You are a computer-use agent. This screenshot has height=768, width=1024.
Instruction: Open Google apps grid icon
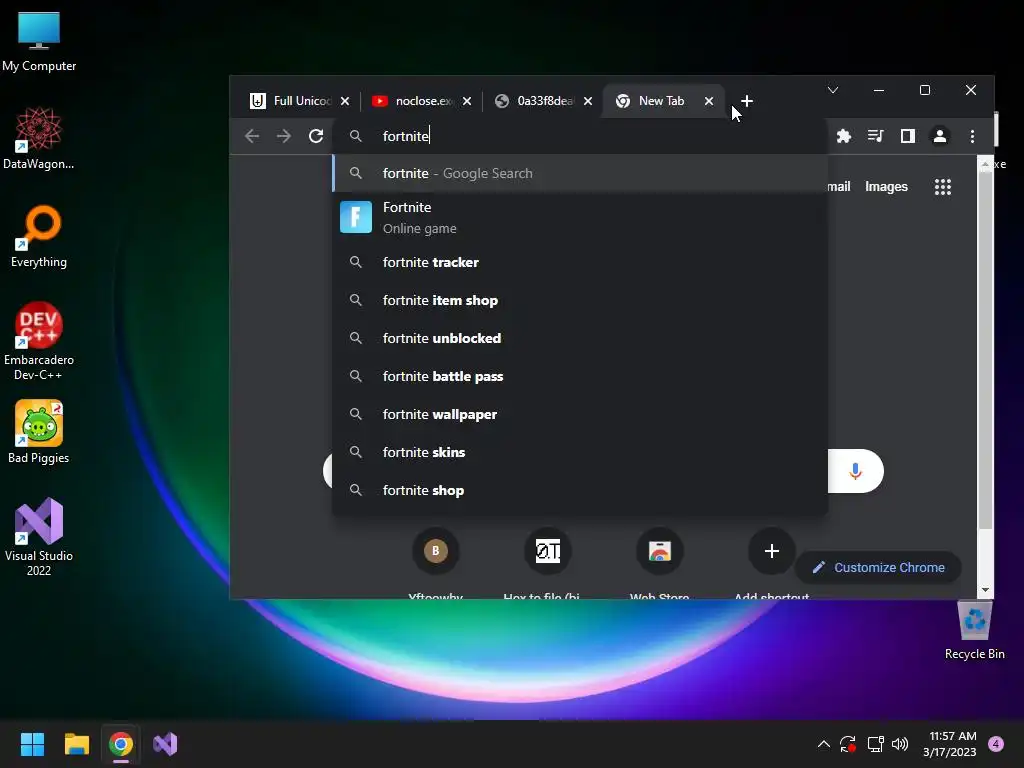click(x=942, y=187)
